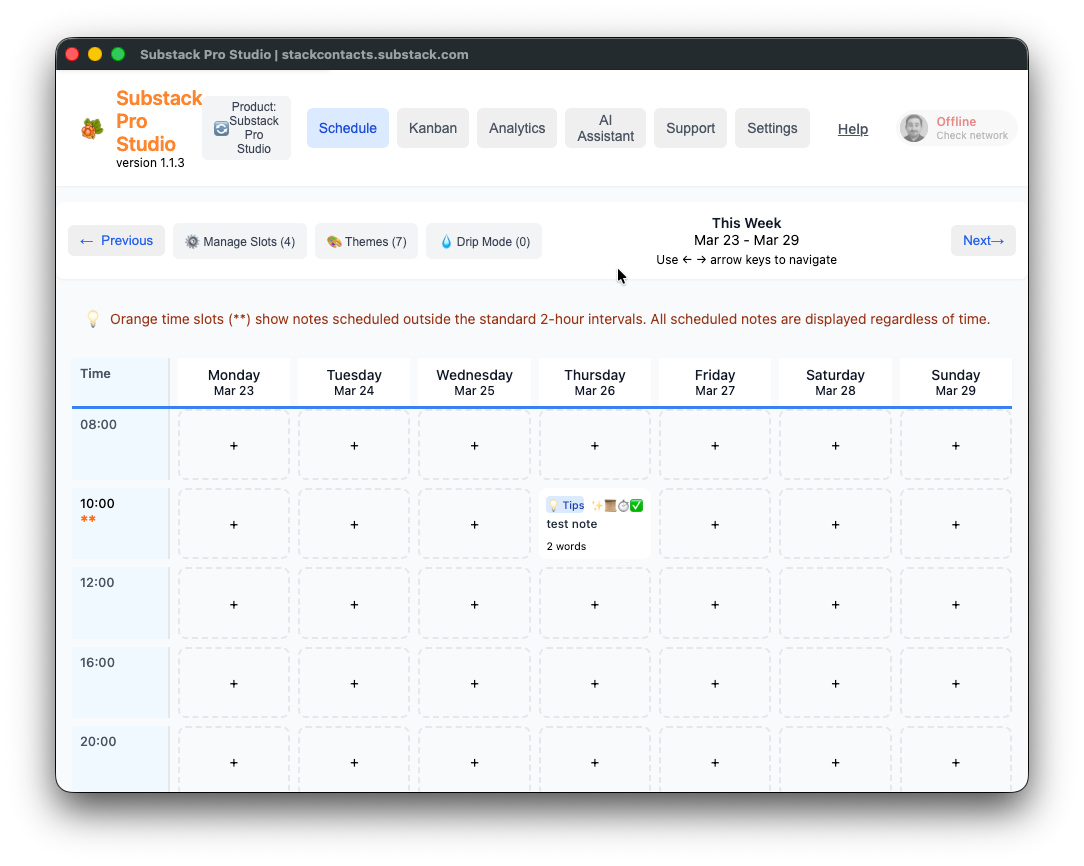Toggle Drip Mode (0)
This screenshot has height=866, width=1084.
point(484,241)
